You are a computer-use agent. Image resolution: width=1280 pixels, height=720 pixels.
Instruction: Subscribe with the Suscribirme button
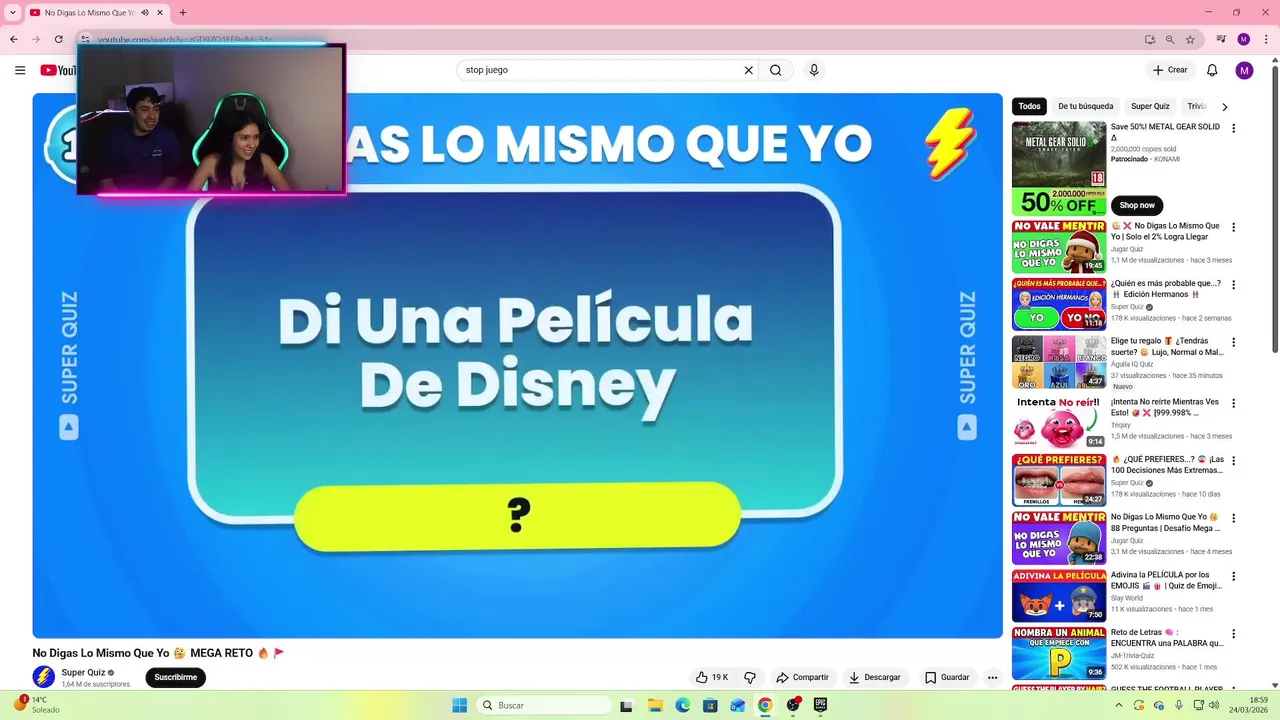(x=175, y=677)
